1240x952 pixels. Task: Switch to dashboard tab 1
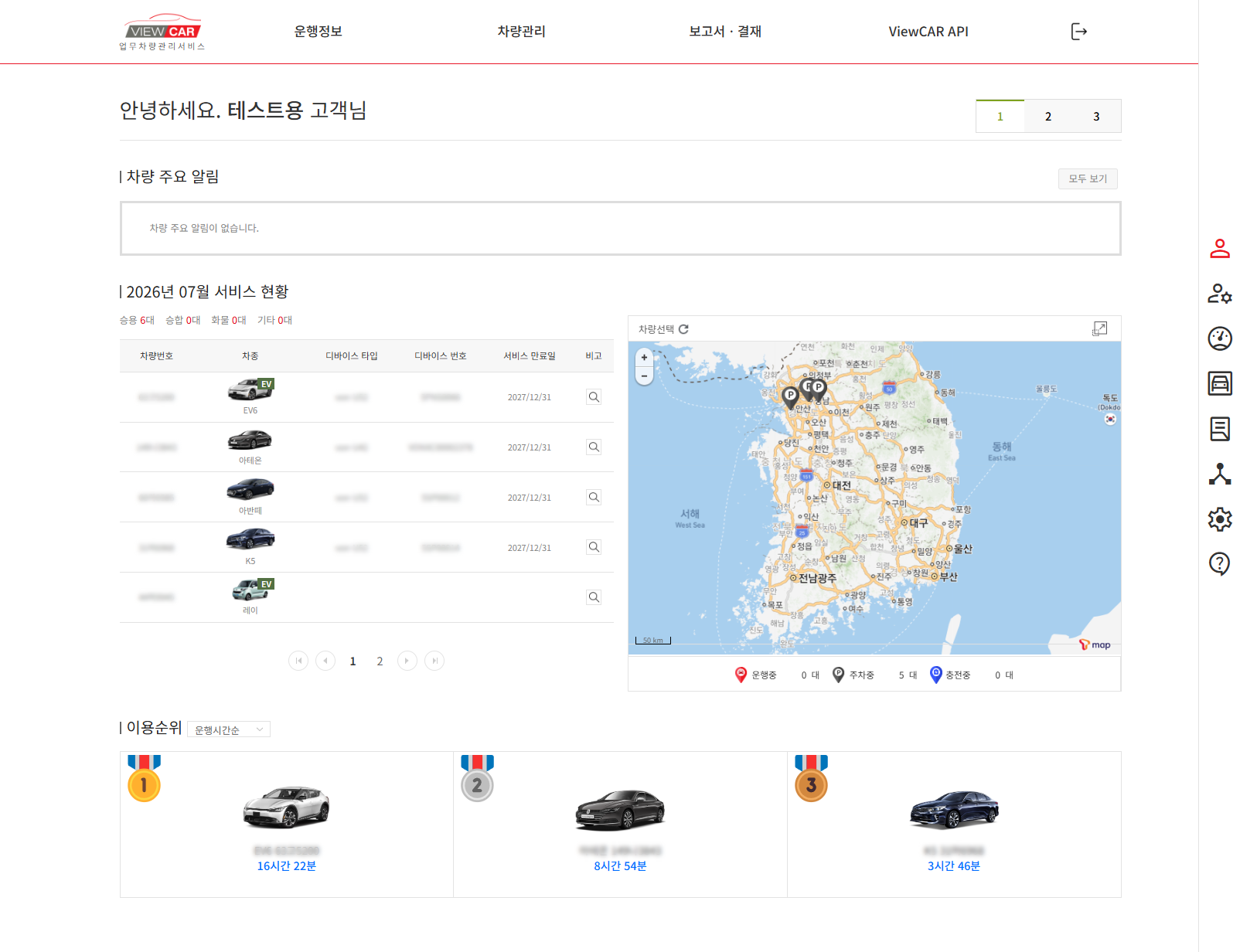tap(1000, 116)
